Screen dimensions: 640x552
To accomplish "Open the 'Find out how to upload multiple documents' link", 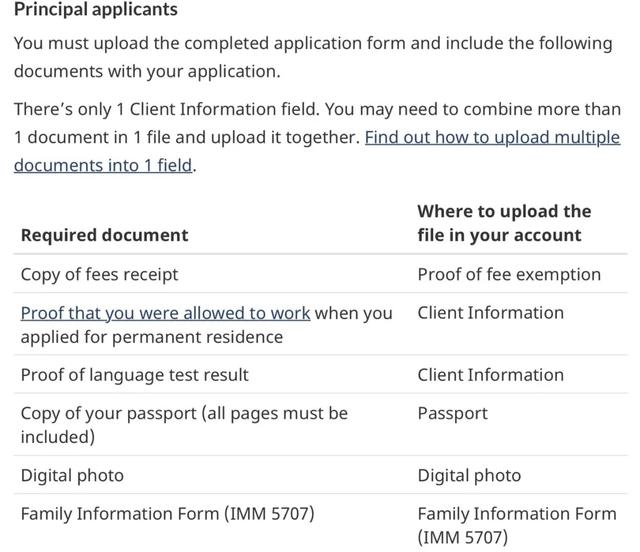I will (x=492, y=138).
